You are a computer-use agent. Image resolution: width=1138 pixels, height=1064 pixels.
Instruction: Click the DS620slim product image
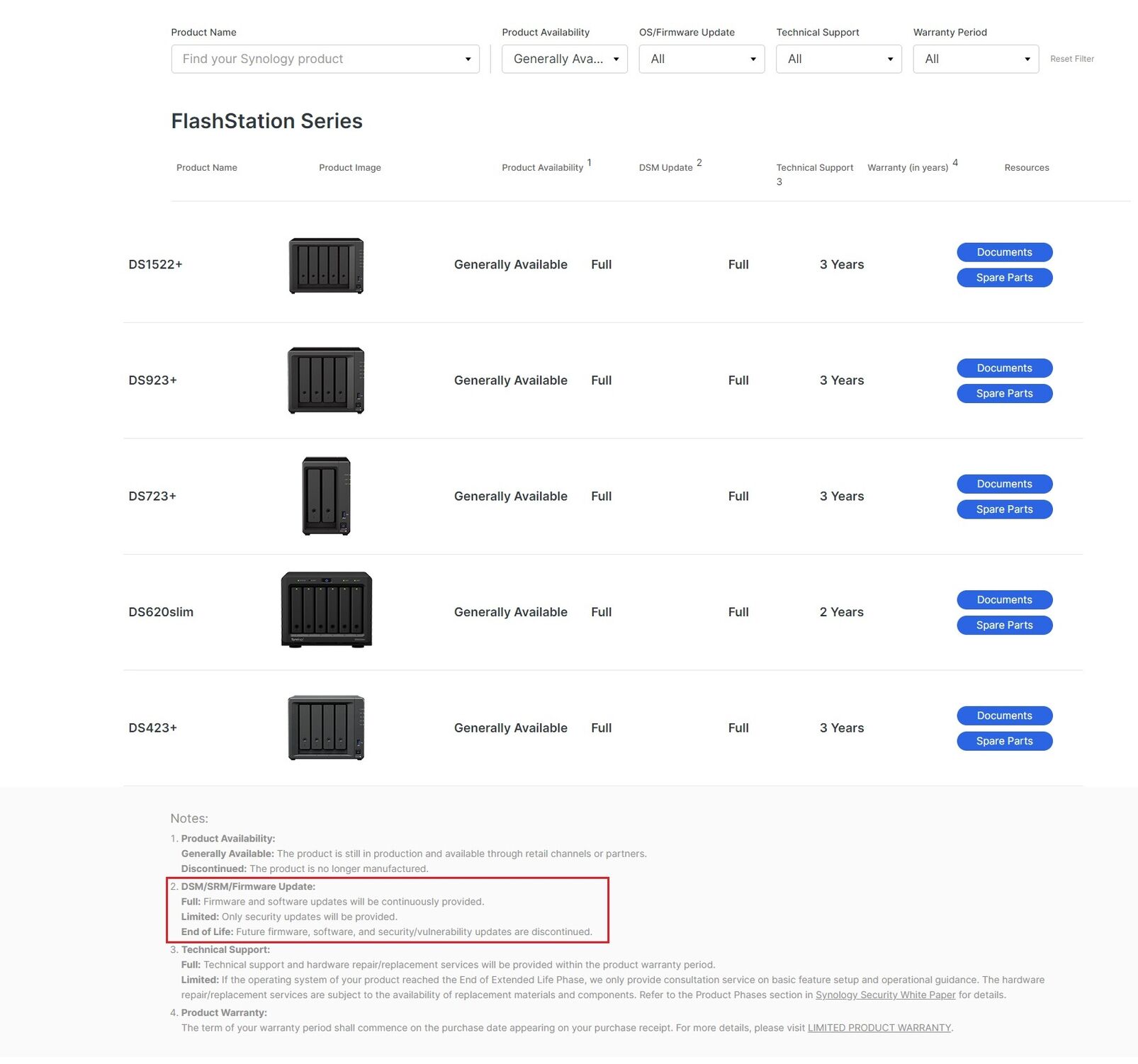coord(326,609)
